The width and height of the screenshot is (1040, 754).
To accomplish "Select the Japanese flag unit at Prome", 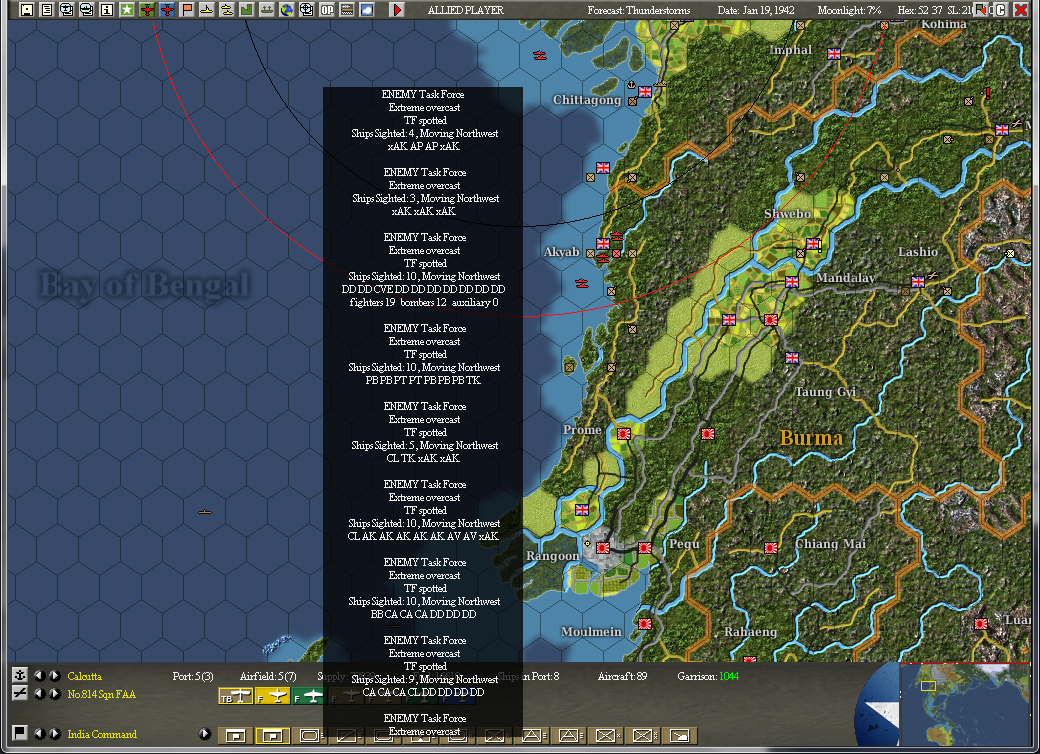I will tap(623, 434).
